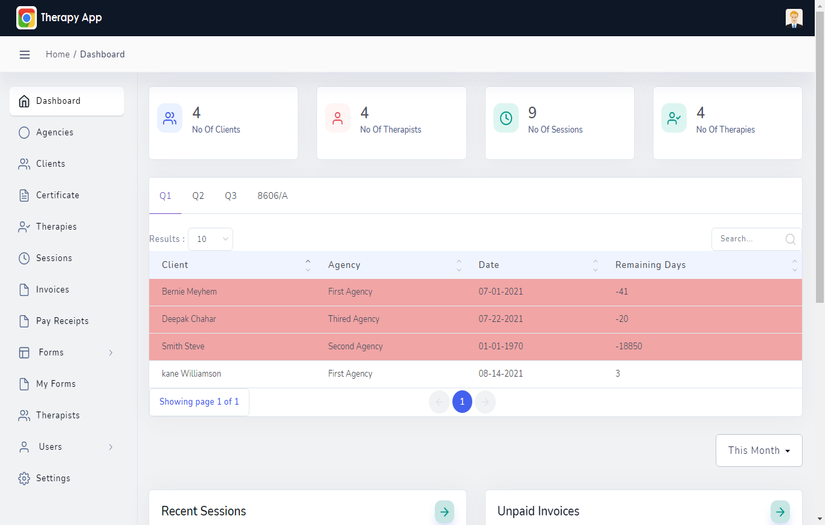Select the Bernie Meyhem row
Image resolution: width=825 pixels, height=525 pixels.
pyautogui.click(x=476, y=292)
